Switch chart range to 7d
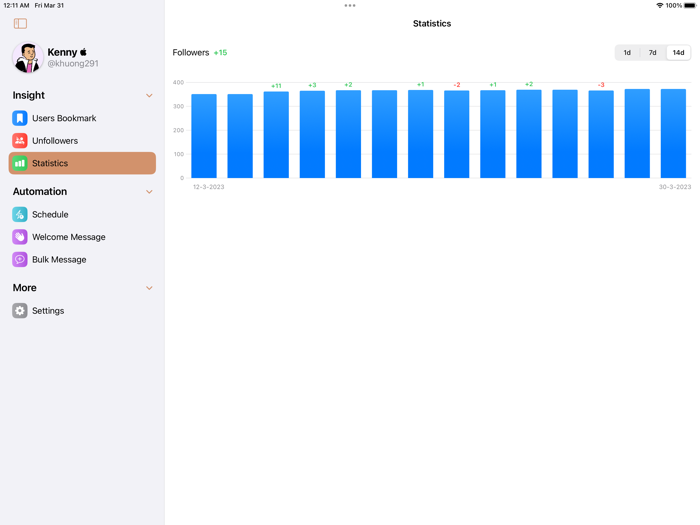The height and width of the screenshot is (525, 700). coord(653,53)
